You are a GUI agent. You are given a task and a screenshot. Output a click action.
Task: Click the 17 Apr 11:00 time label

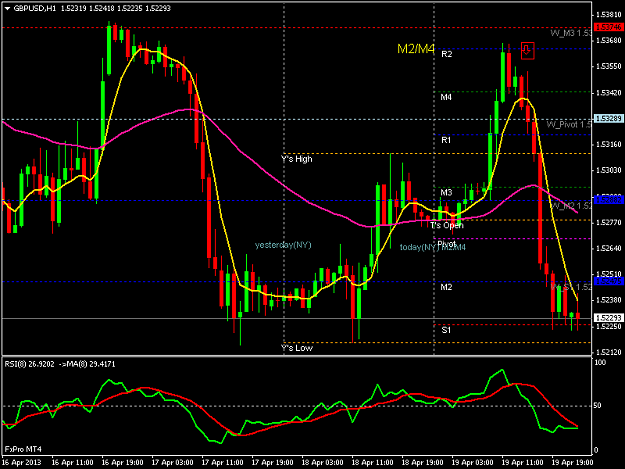pos(222,463)
